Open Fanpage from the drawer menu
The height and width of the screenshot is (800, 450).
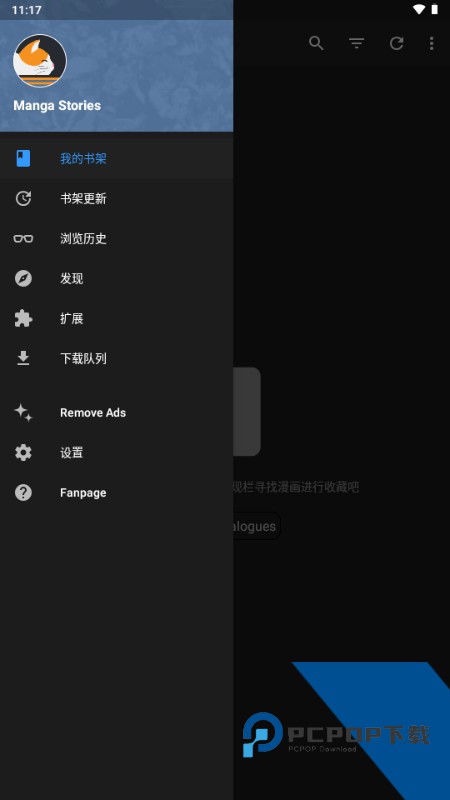click(116, 492)
